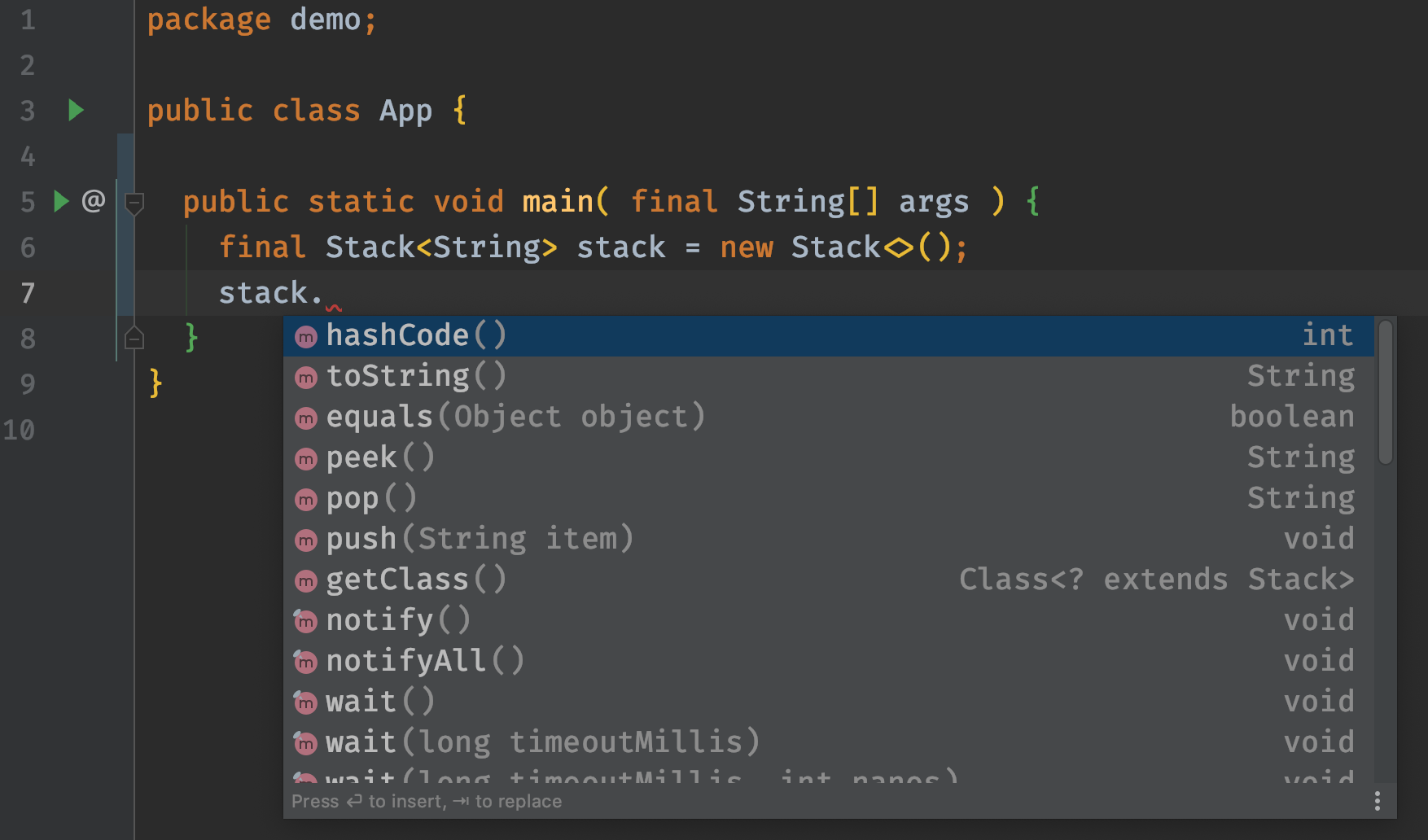Click 'new' keyword on line 6
This screenshot has width=1428, height=840.
pyautogui.click(x=747, y=247)
